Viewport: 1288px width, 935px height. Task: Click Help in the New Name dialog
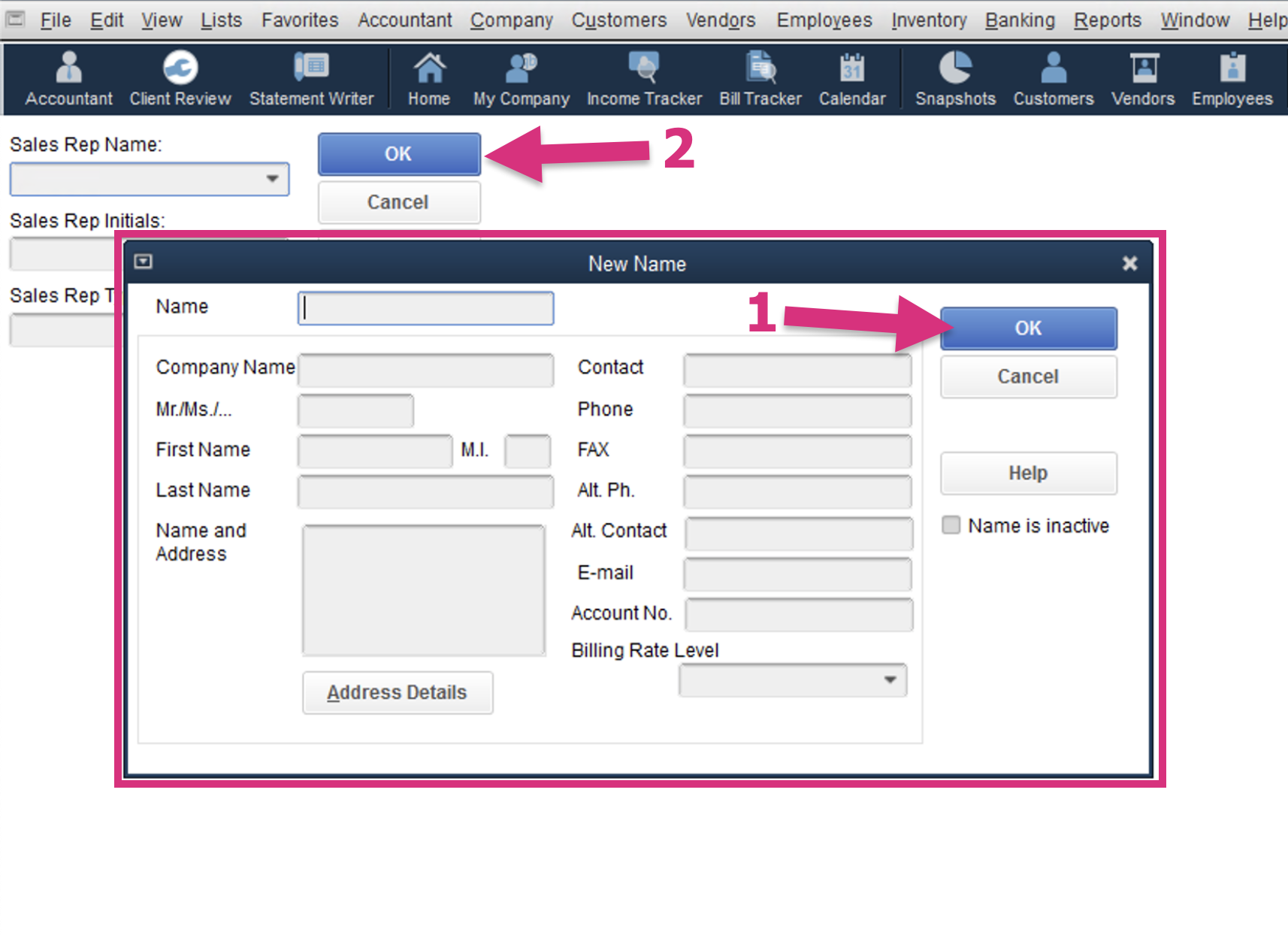[x=1028, y=473]
